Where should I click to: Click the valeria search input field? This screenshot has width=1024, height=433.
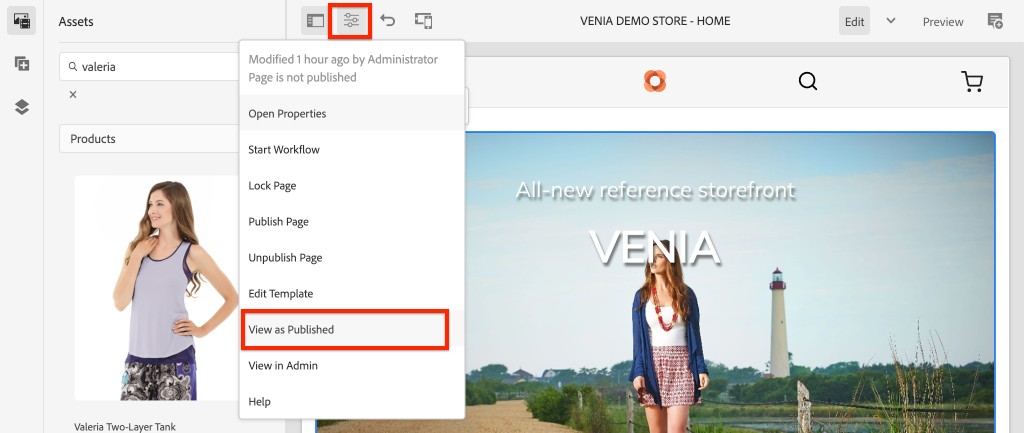(x=149, y=67)
